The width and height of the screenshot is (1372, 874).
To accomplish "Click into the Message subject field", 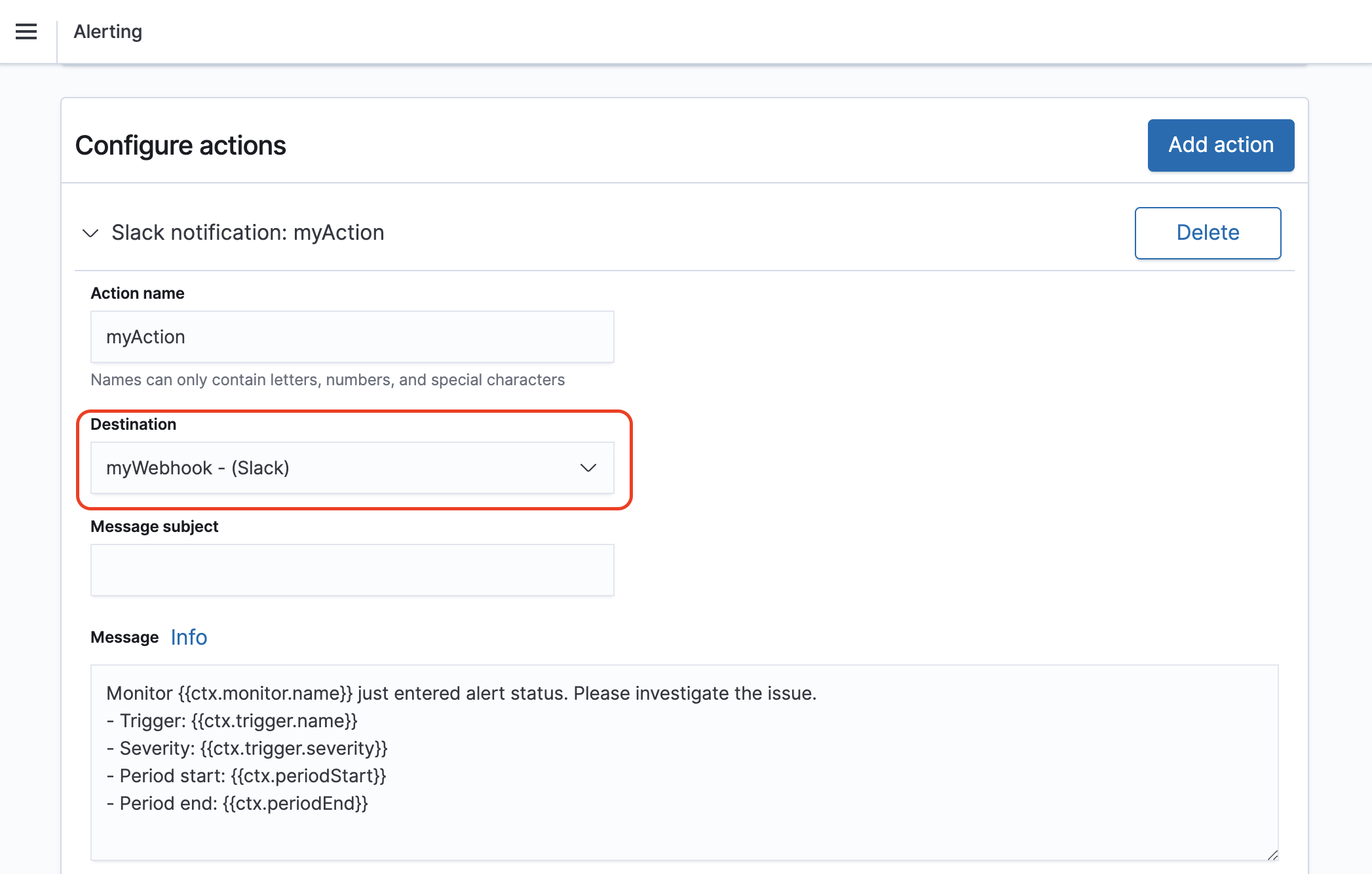I will [352, 570].
